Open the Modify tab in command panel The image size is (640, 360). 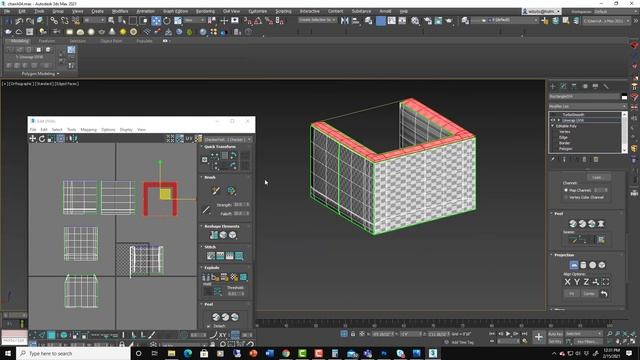563,86
